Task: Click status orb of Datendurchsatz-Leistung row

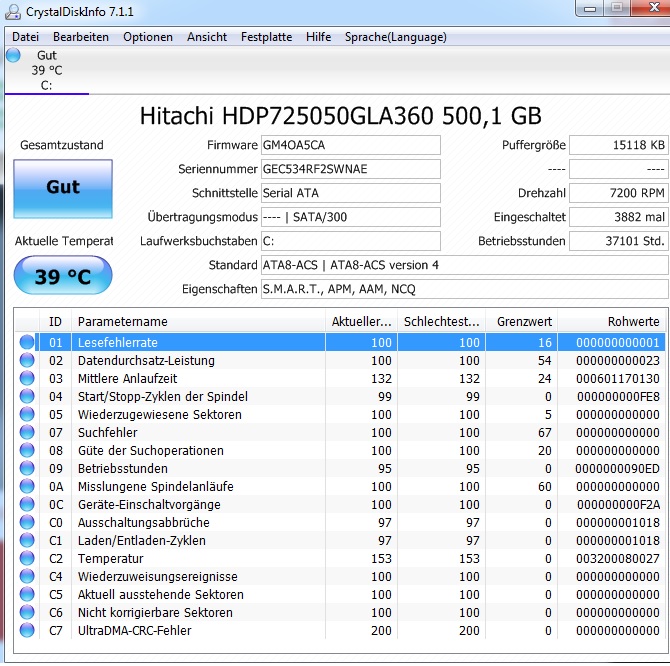Action: point(27,360)
